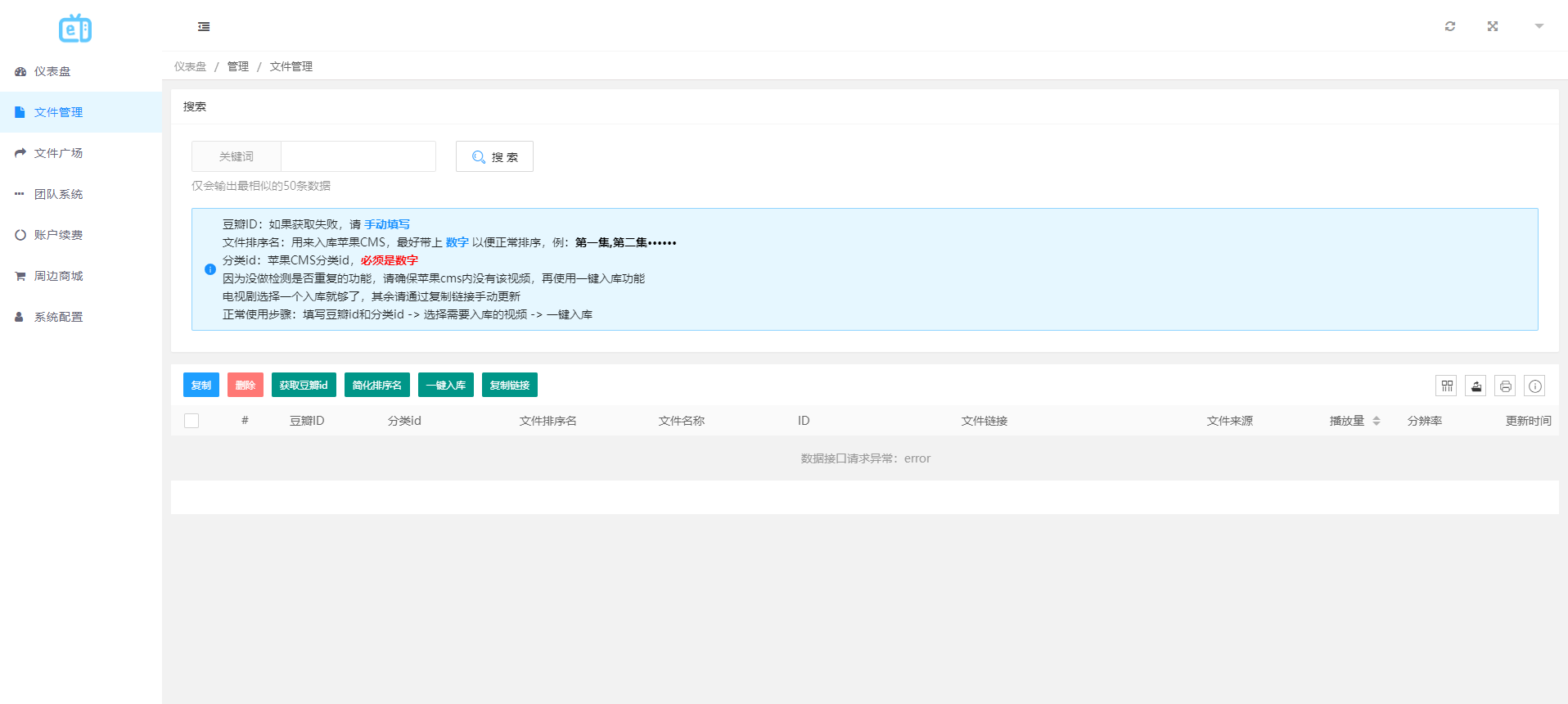1568x704 pixels.
Task: Toggle fullscreen with the expand icon
Action: [1492, 26]
